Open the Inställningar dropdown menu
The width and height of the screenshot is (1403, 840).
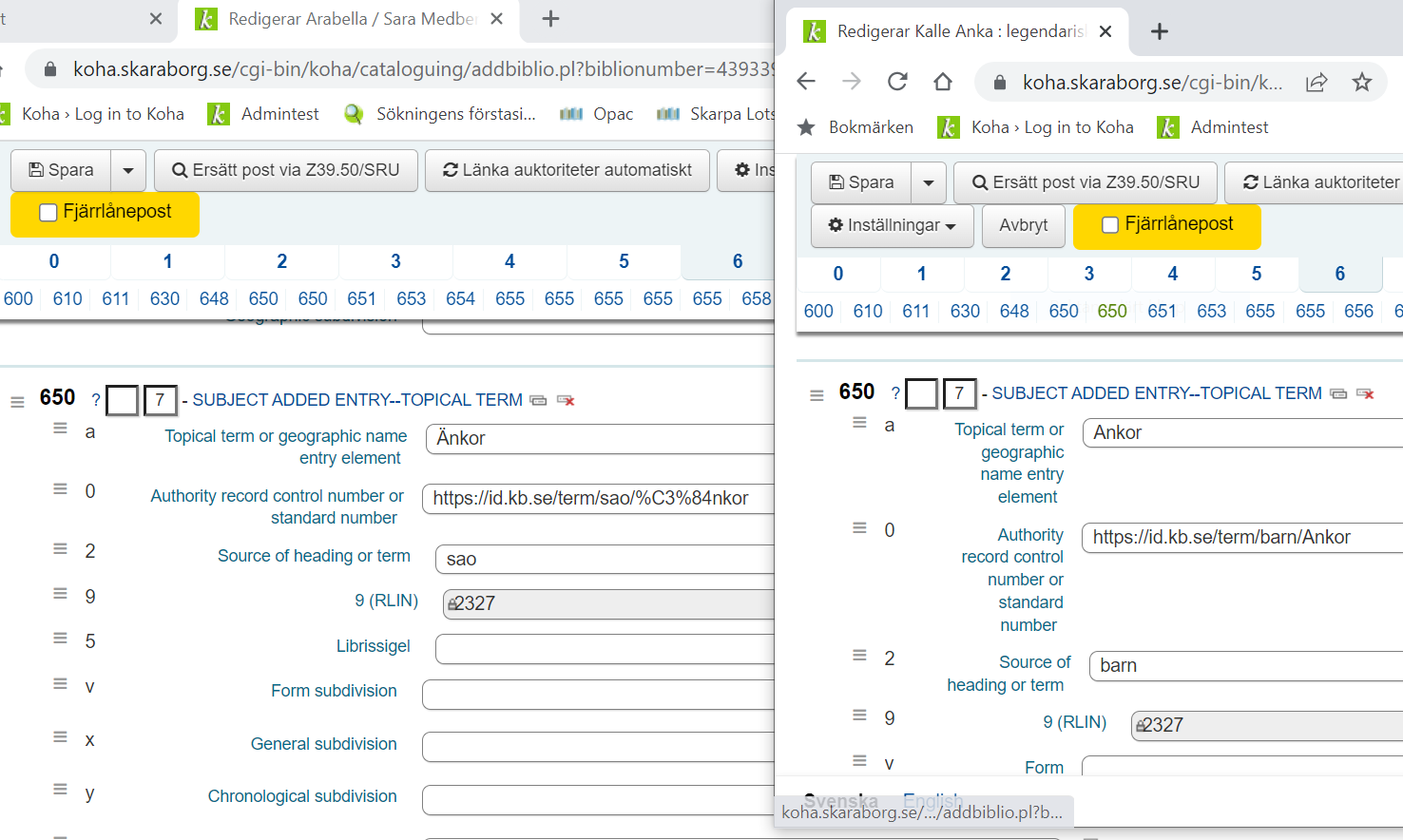click(x=892, y=226)
